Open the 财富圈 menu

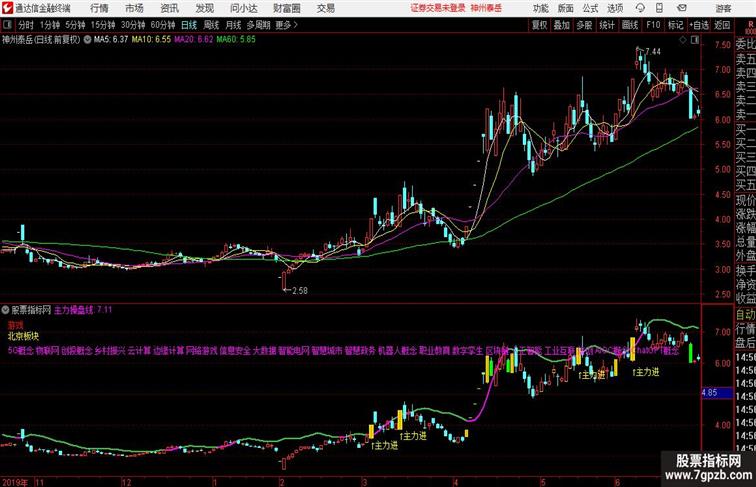point(286,8)
